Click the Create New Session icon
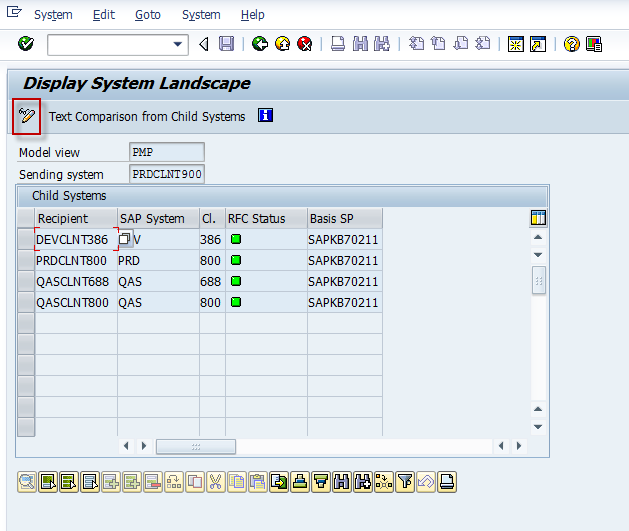629x531 pixels. pyautogui.click(x=515, y=44)
